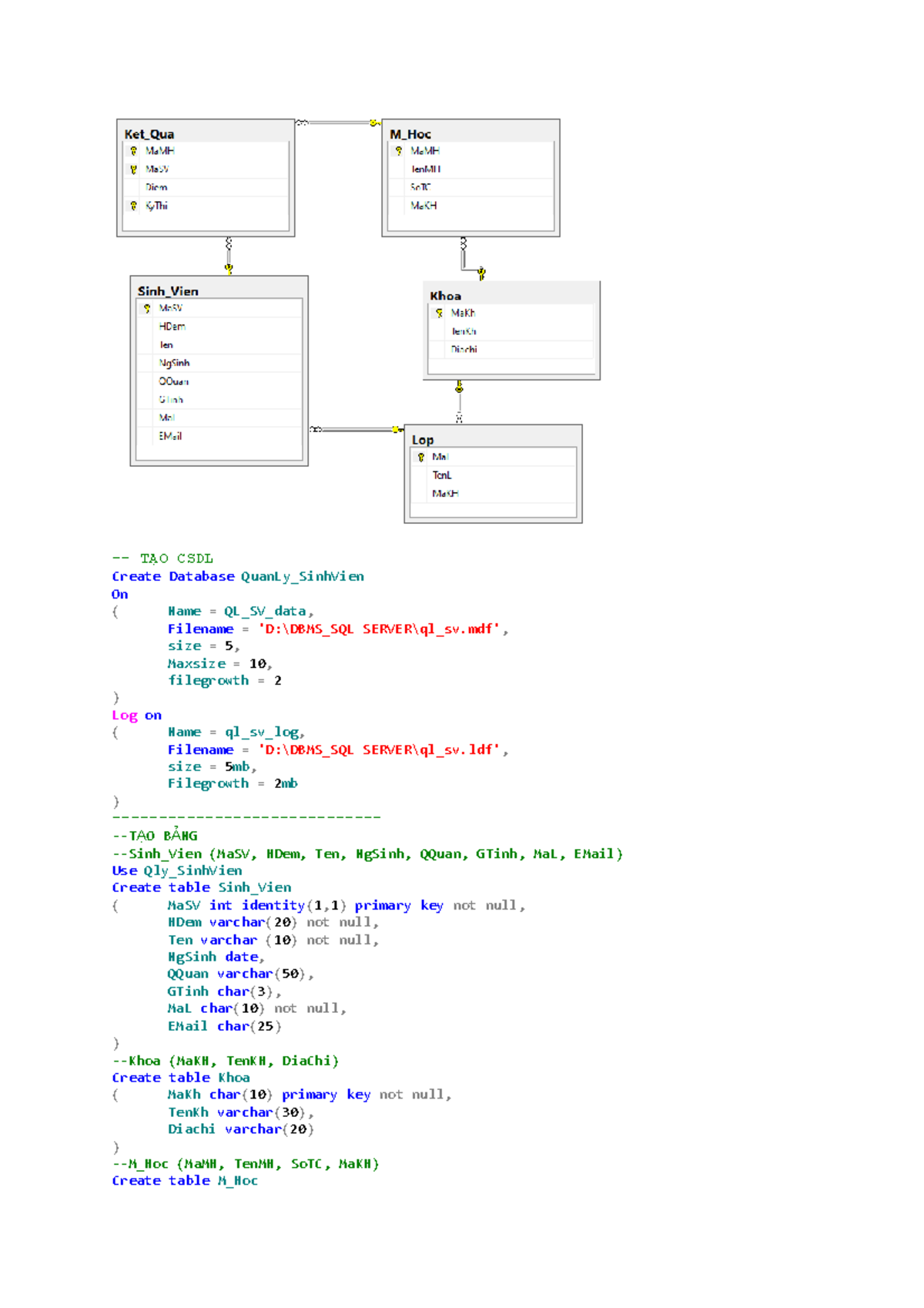Select the 'filegrowth = 2' line
Screen dimensions: 924x1308
coord(225,680)
